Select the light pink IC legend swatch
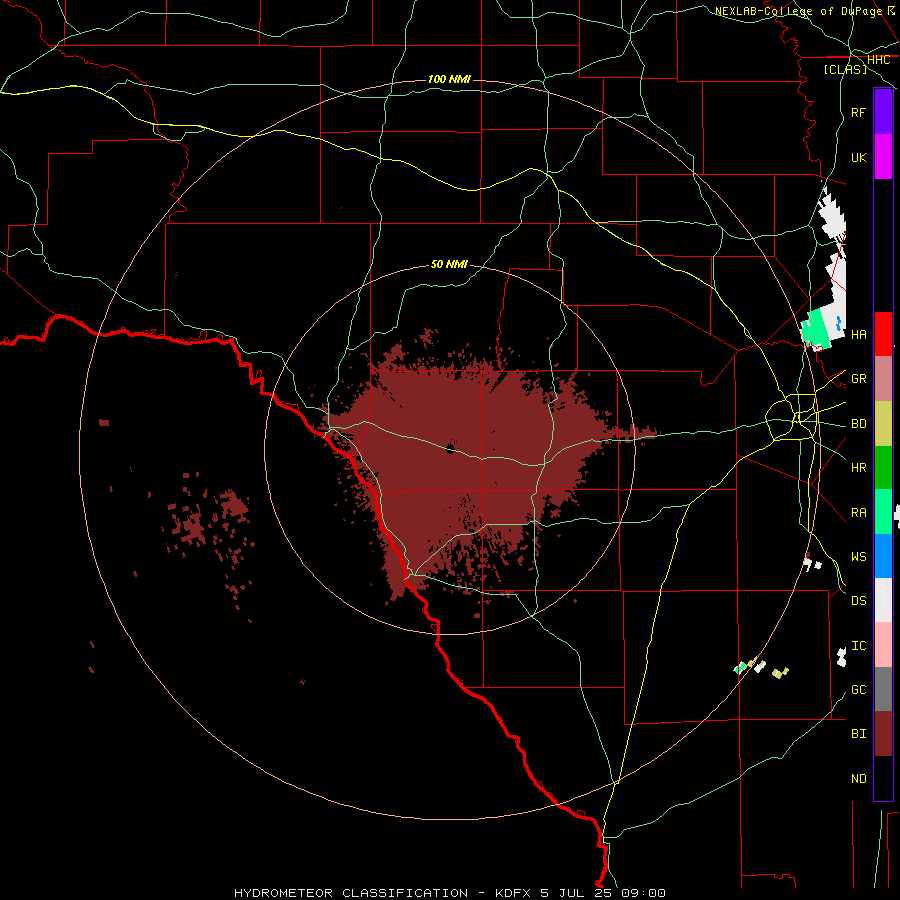Viewport: 900px width, 900px height. (883, 645)
